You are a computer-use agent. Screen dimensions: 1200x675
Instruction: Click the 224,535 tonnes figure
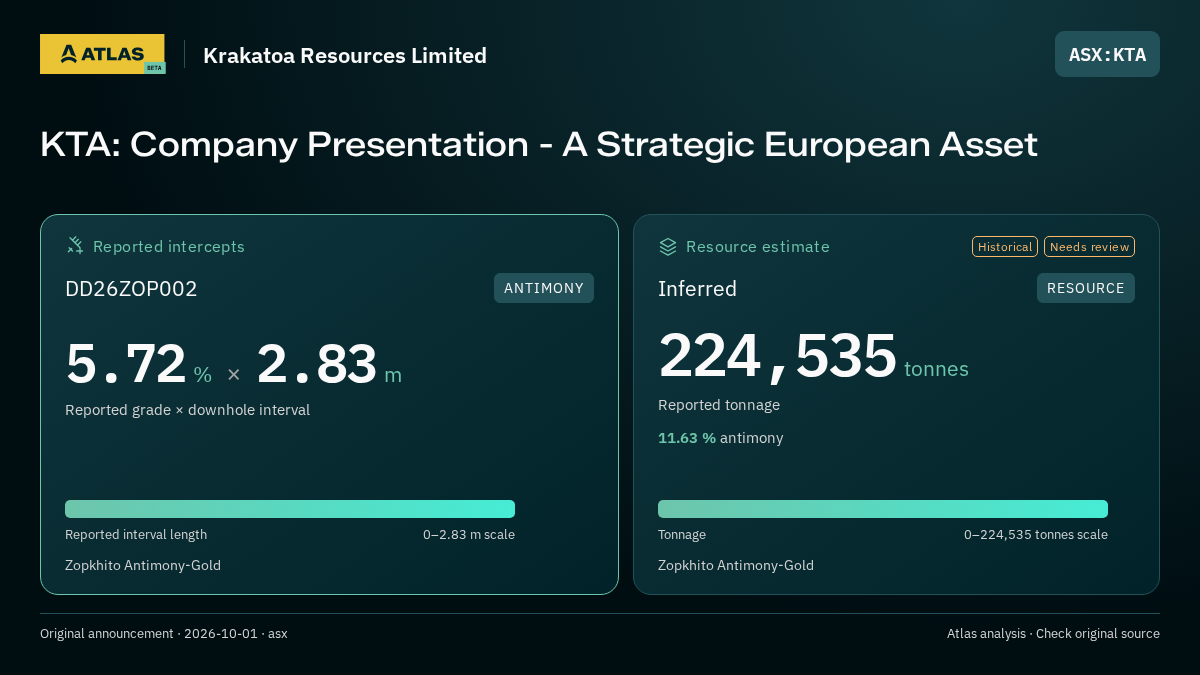[813, 356]
